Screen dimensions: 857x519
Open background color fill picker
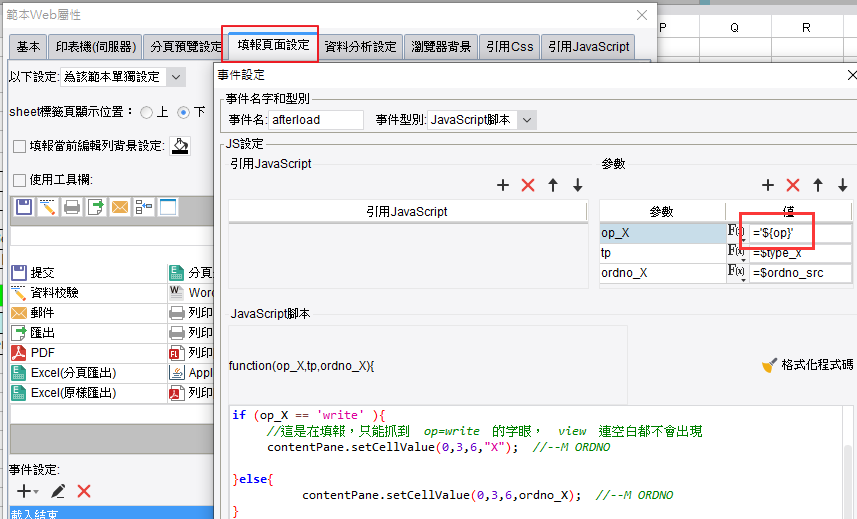point(180,146)
